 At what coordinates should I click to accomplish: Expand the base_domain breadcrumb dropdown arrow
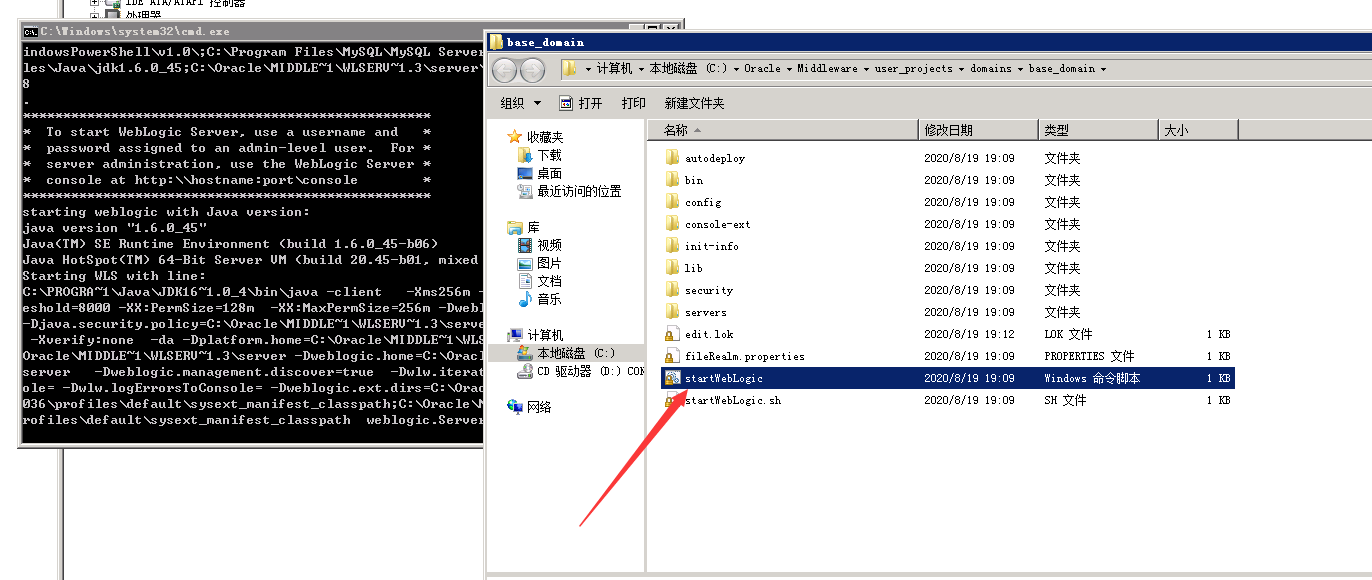[x=1103, y=69]
